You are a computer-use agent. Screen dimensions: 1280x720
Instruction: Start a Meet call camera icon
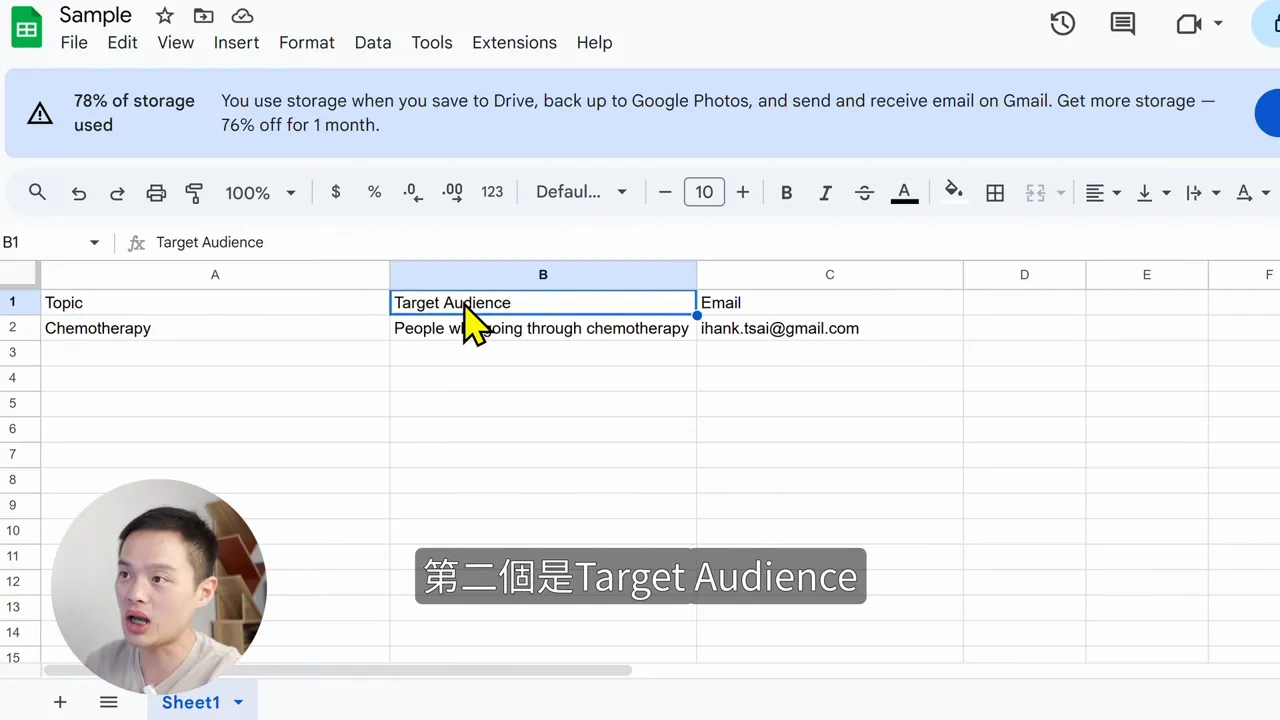pos(1189,23)
